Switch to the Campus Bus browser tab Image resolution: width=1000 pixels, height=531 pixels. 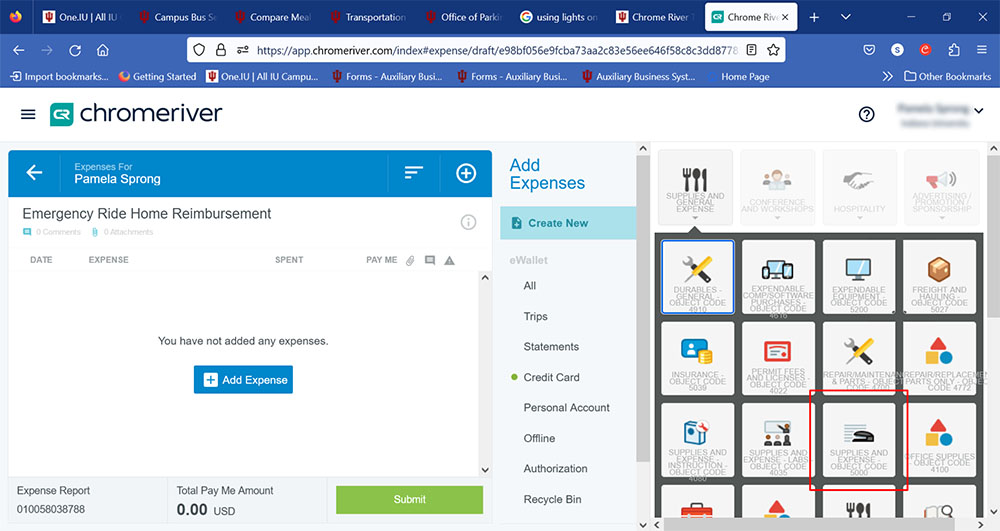point(178,17)
